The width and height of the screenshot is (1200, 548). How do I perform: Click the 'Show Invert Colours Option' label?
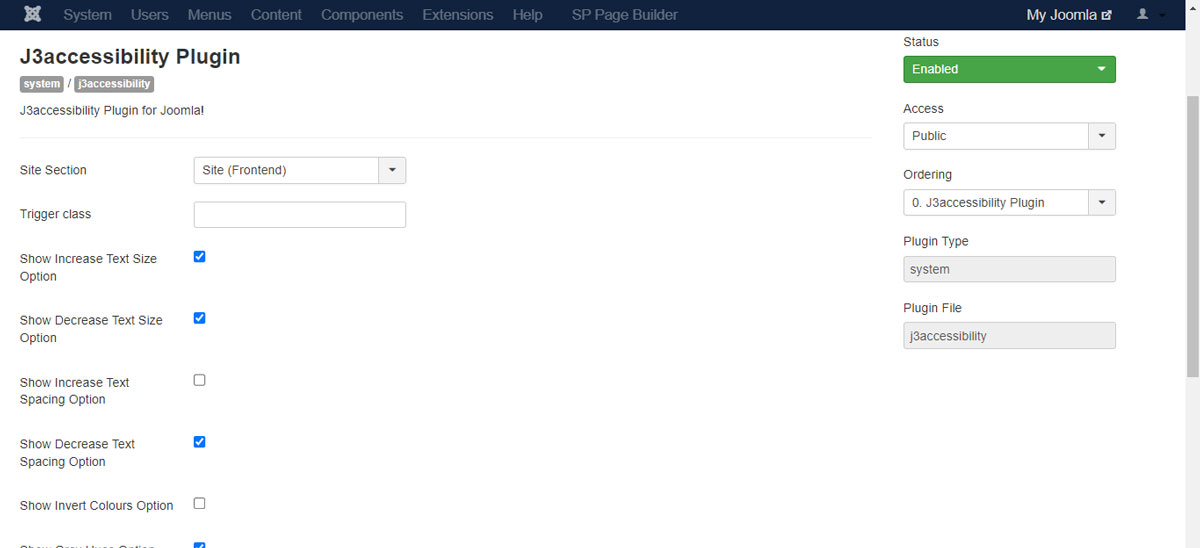[x=97, y=506]
